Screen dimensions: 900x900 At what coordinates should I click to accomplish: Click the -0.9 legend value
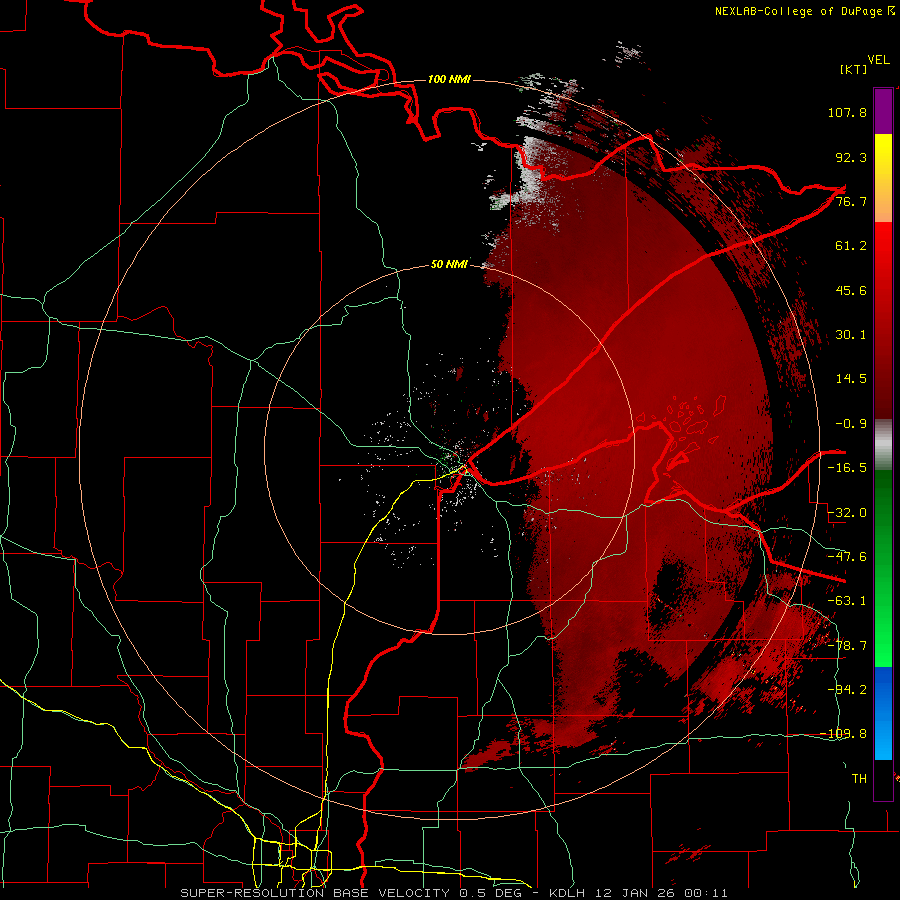click(851, 424)
